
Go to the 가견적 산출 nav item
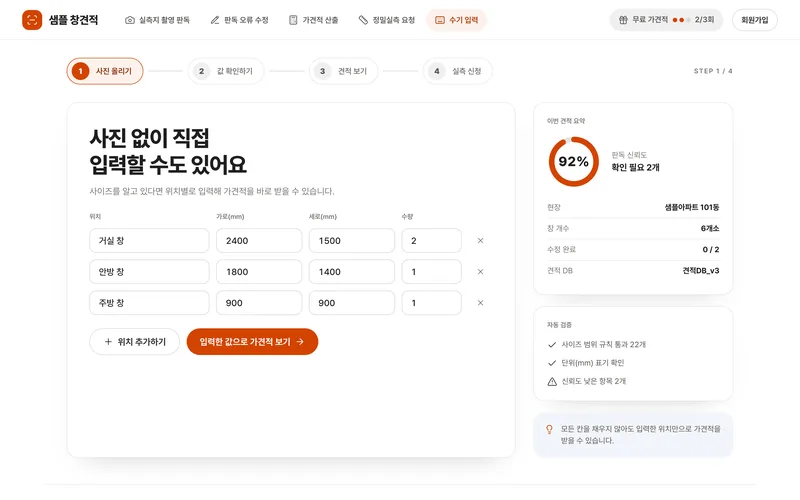[x=314, y=20]
